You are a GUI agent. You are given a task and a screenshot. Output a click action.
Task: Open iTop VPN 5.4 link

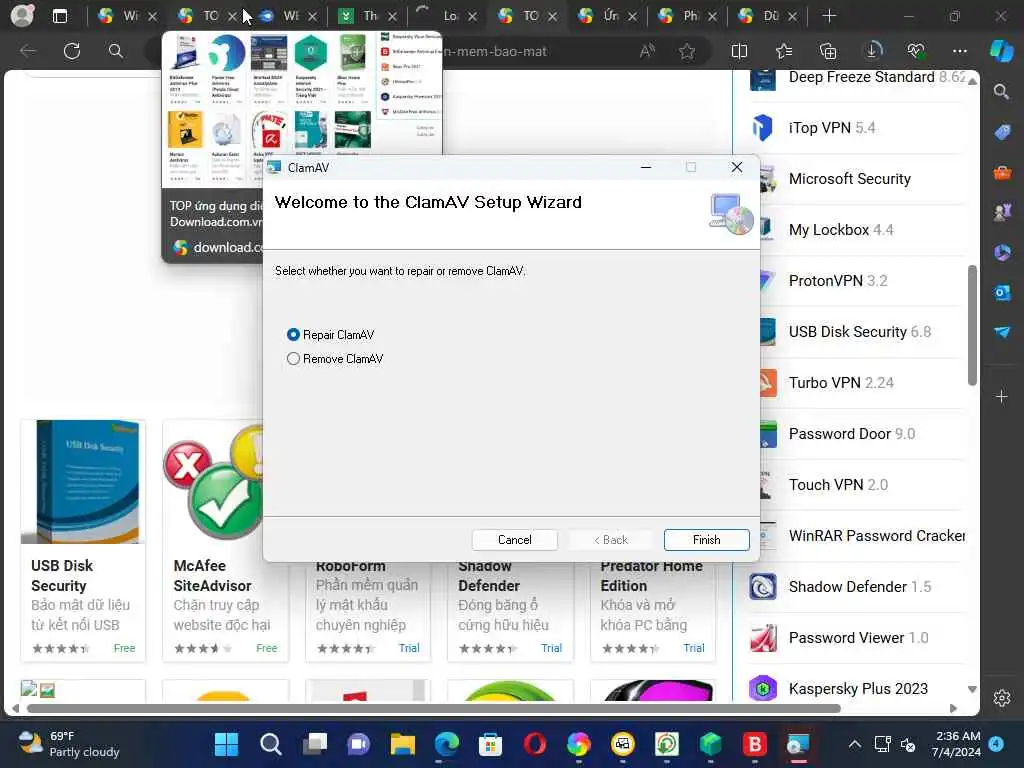point(831,127)
